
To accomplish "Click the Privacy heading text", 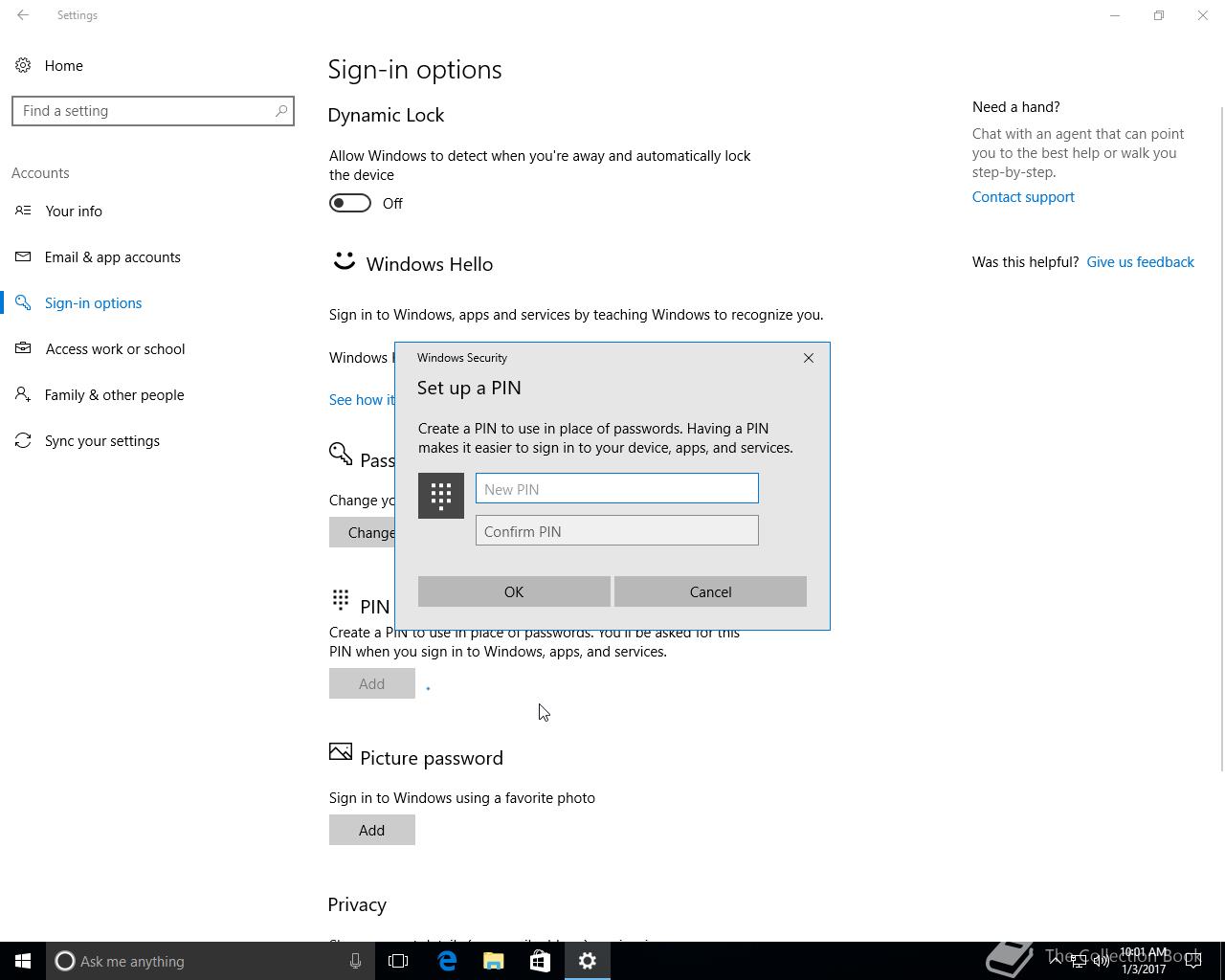I will [357, 904].
